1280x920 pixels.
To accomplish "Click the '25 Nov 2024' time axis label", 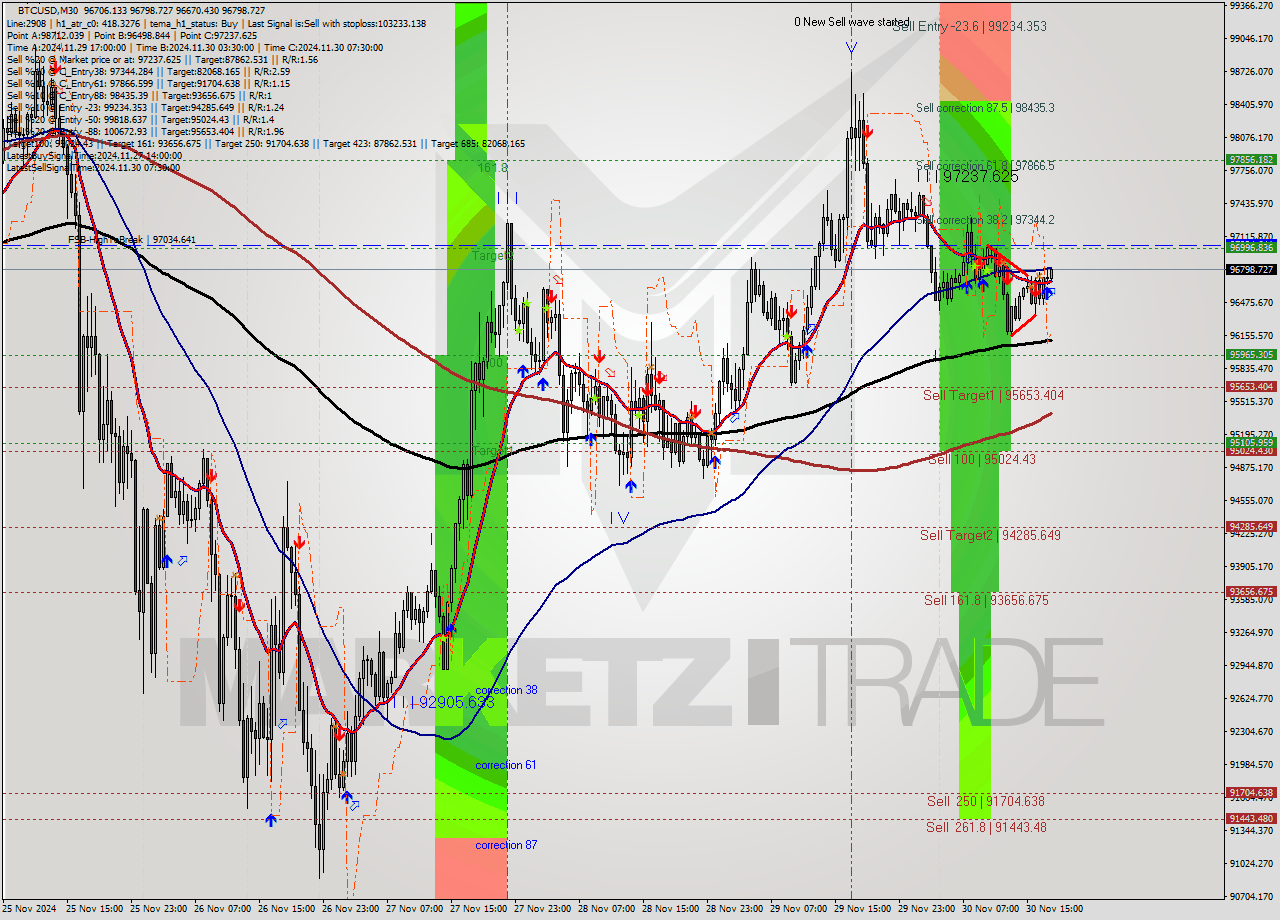I will 30,909.
